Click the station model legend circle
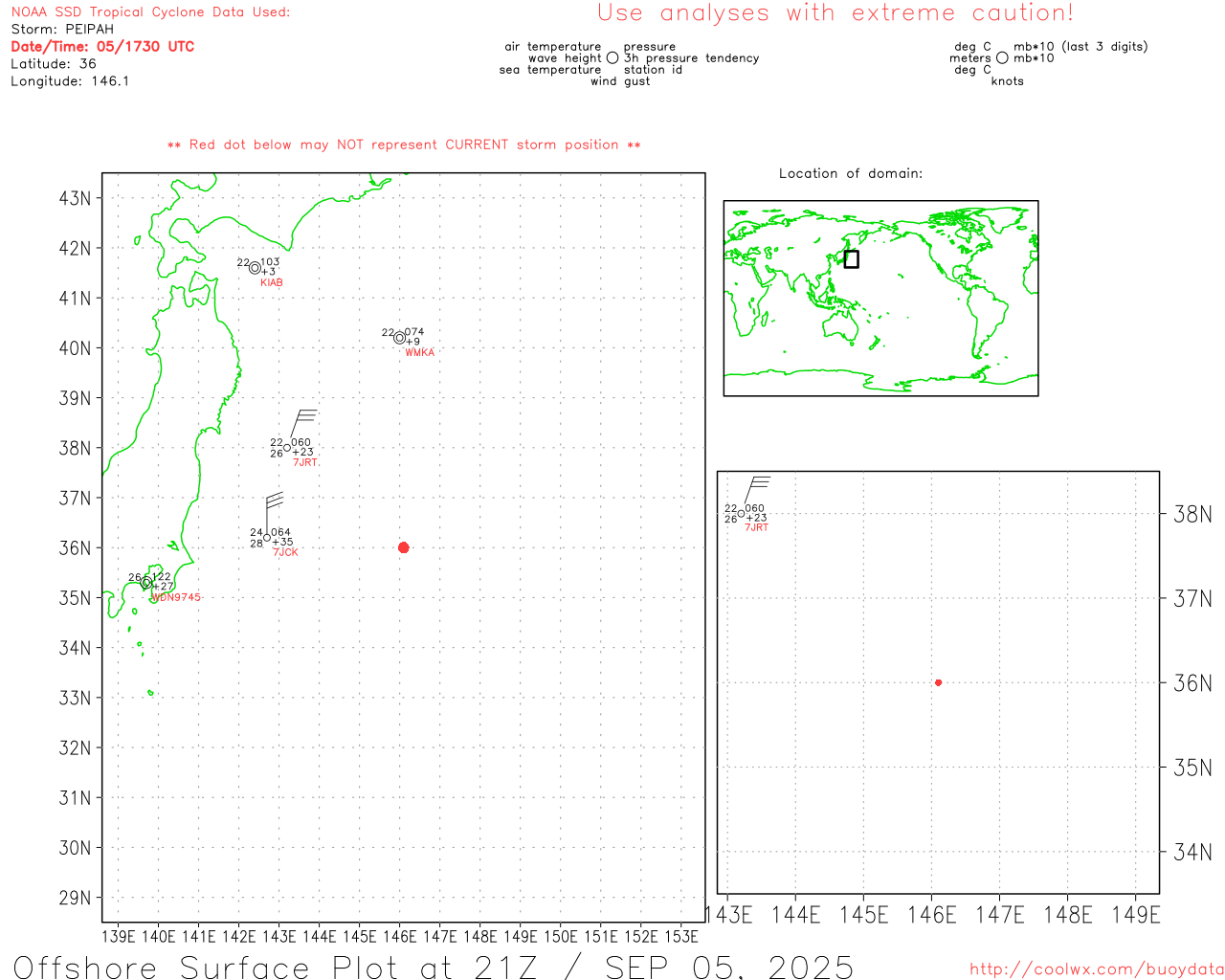1225x980 pixels. (x=612, y=57)
